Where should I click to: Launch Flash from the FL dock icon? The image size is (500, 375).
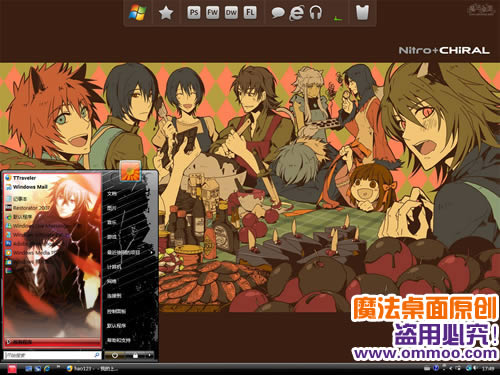(250, 13)
